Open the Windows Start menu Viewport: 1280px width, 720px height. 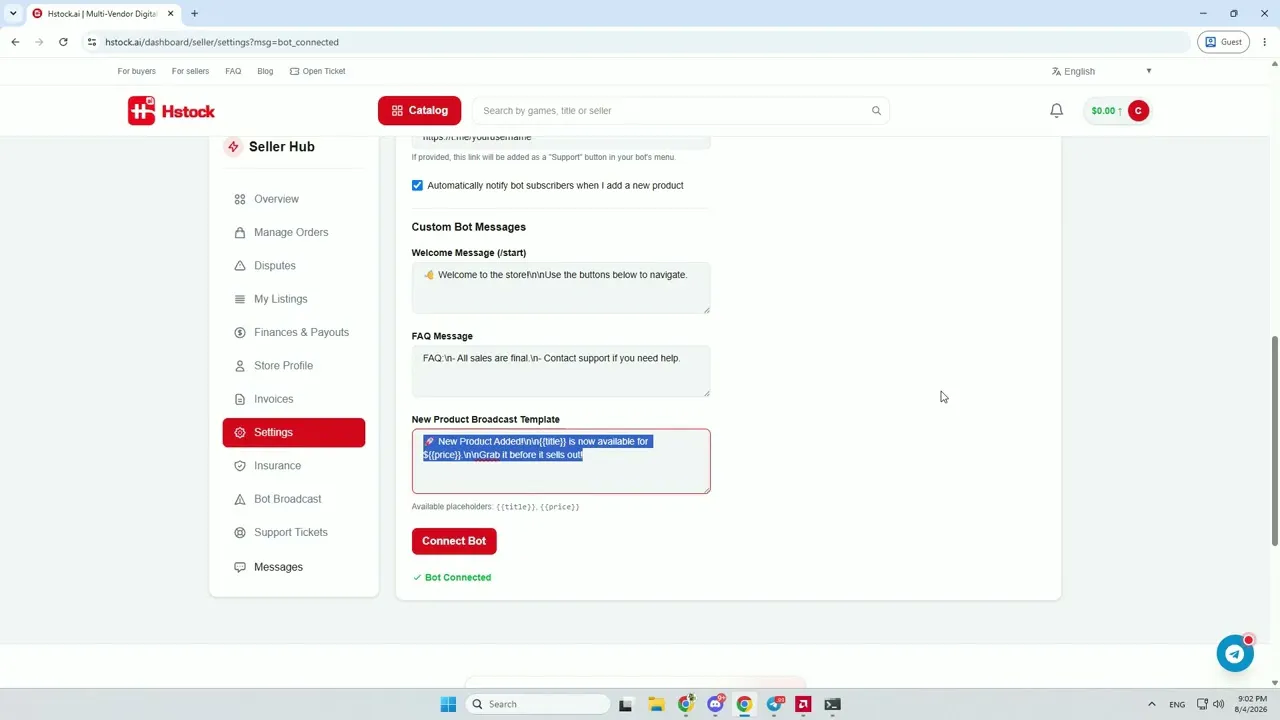point(448,704)
